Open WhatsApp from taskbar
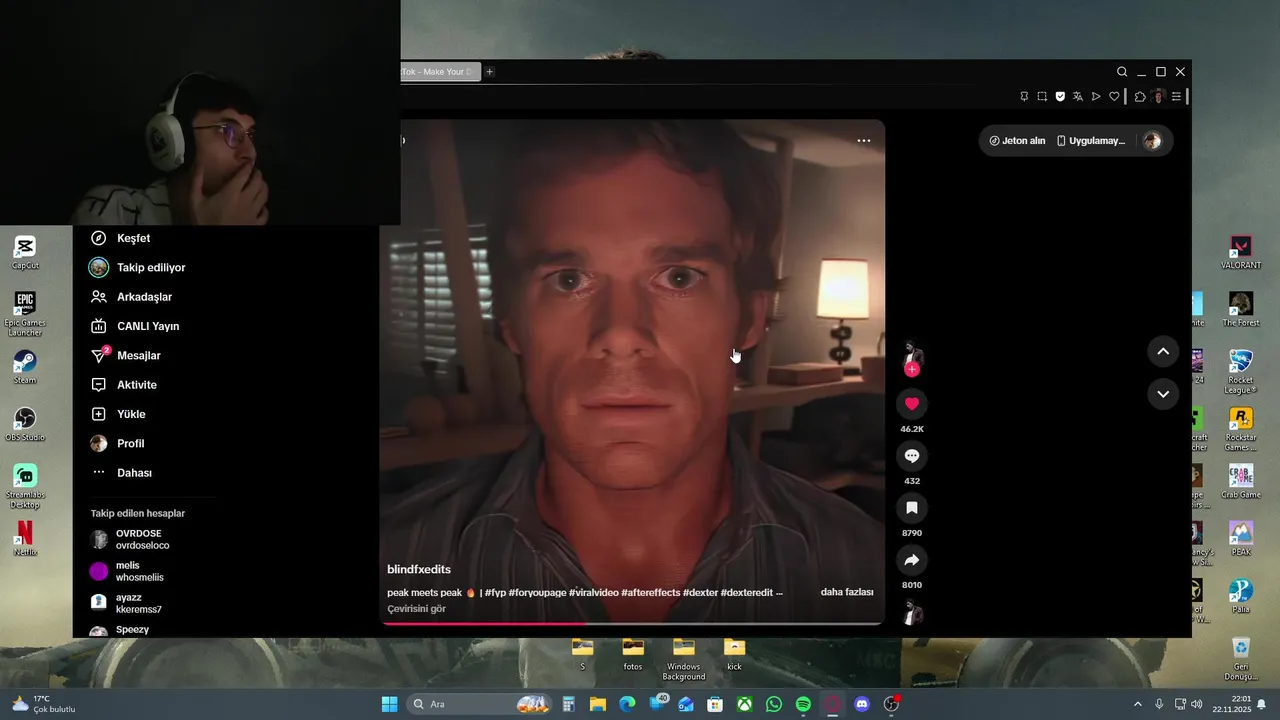The height and width of the screenshot is (720, 1280). (774, 704)
